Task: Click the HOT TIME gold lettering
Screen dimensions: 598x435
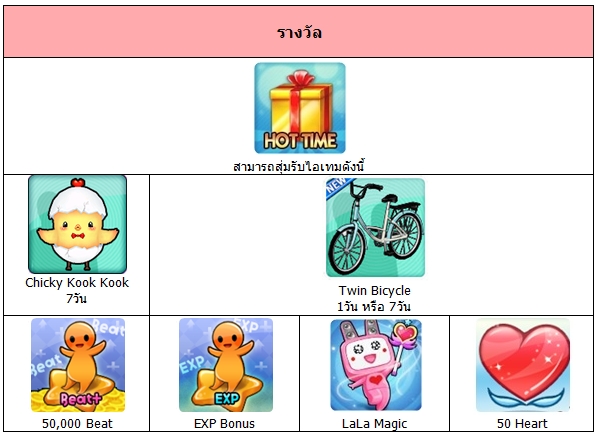Action: coord(301,140)
